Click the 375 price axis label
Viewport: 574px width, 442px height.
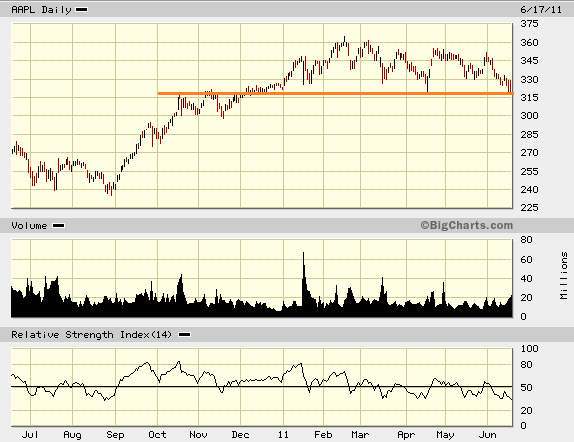[x=529, y=24]
